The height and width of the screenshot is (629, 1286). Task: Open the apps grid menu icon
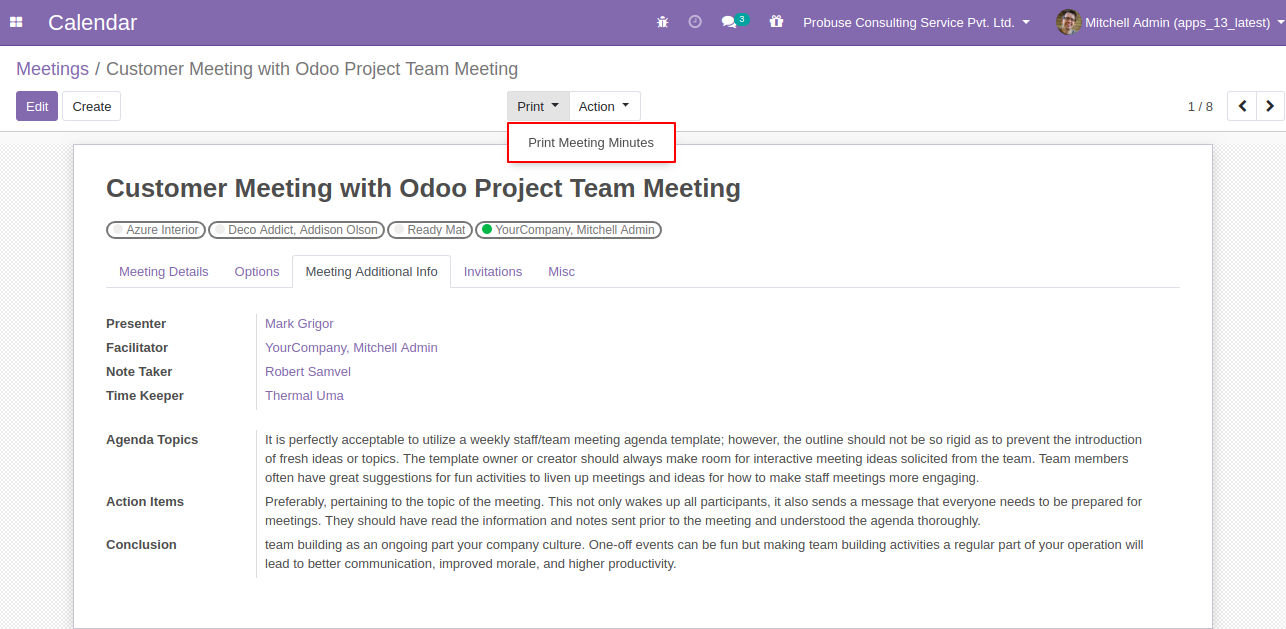click(16, 22)
